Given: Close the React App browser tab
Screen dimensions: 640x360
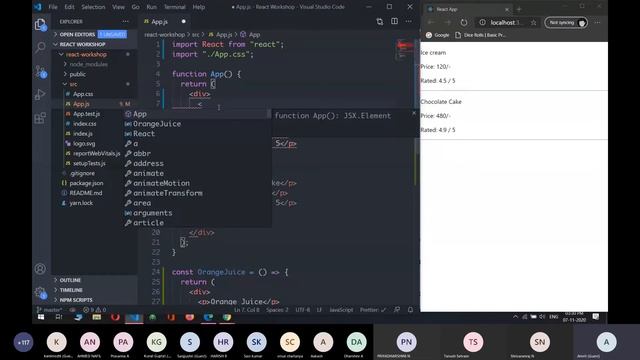Looking at the screenshot, I should tap(507, 9).
